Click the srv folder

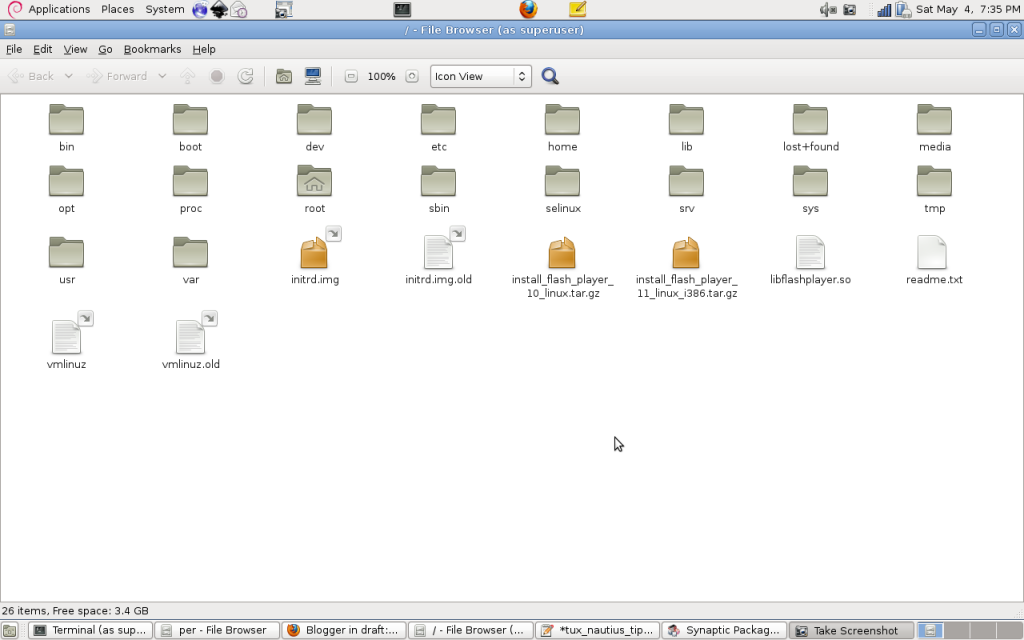[686, 182]
